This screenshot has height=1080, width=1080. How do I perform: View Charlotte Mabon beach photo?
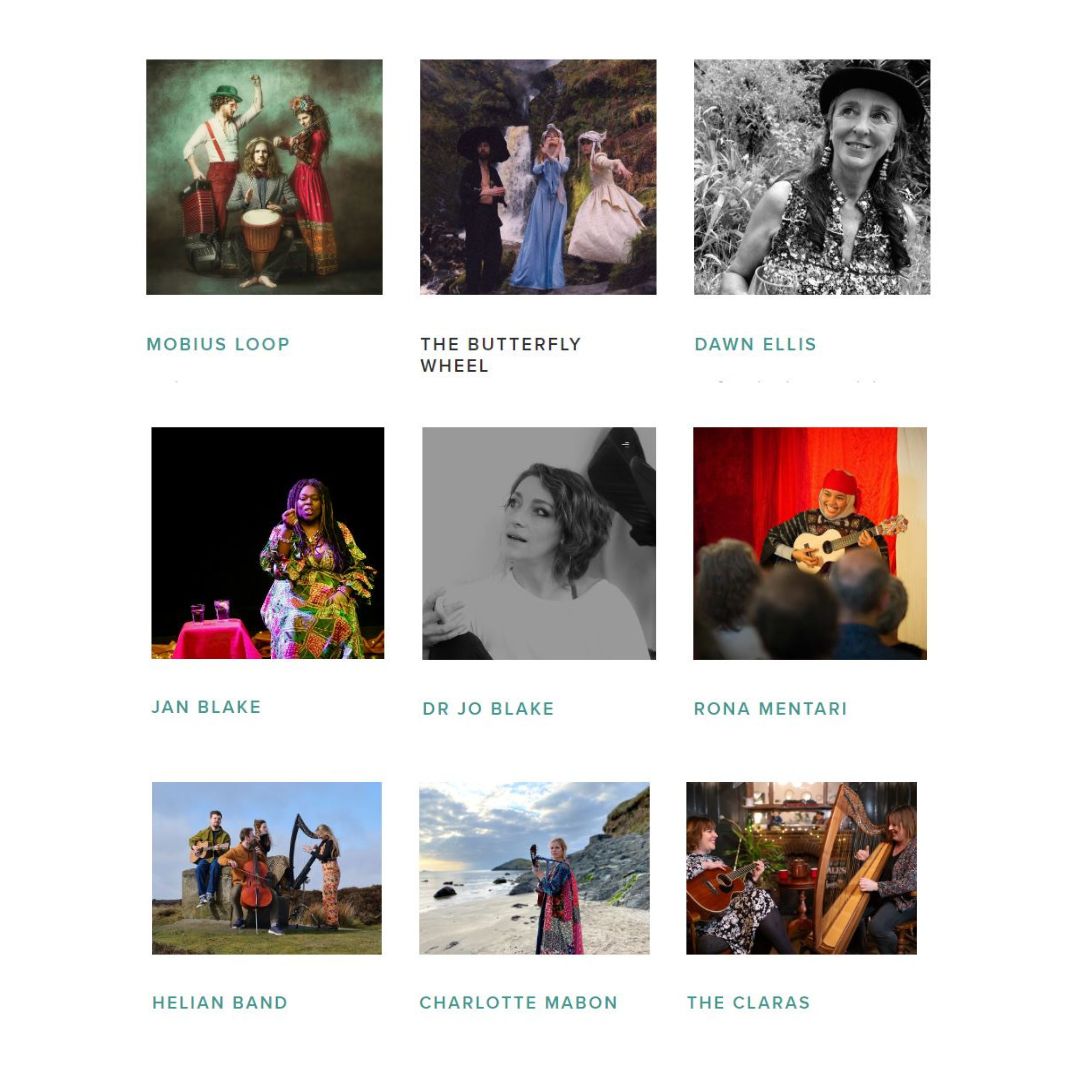tap(534, 868)
